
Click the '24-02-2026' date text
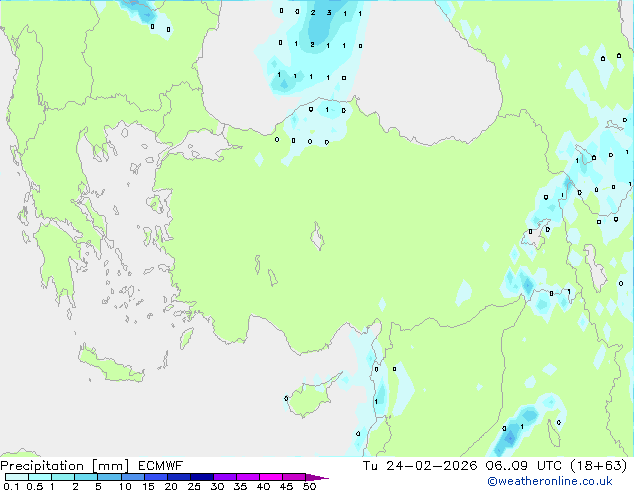coord(431,466)
